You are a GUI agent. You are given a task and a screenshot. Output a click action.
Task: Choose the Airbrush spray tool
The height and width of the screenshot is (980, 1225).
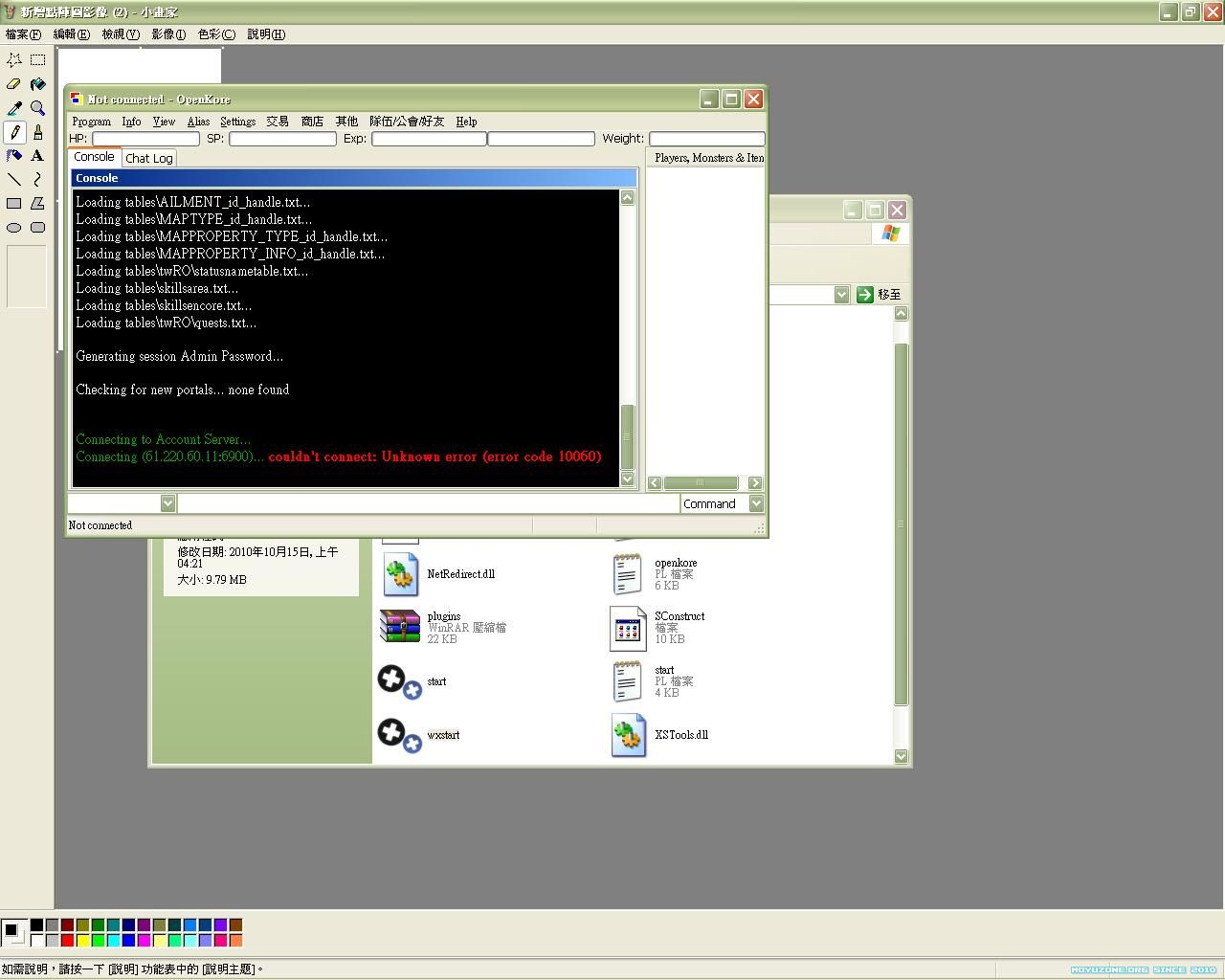(x=14, y=156)
